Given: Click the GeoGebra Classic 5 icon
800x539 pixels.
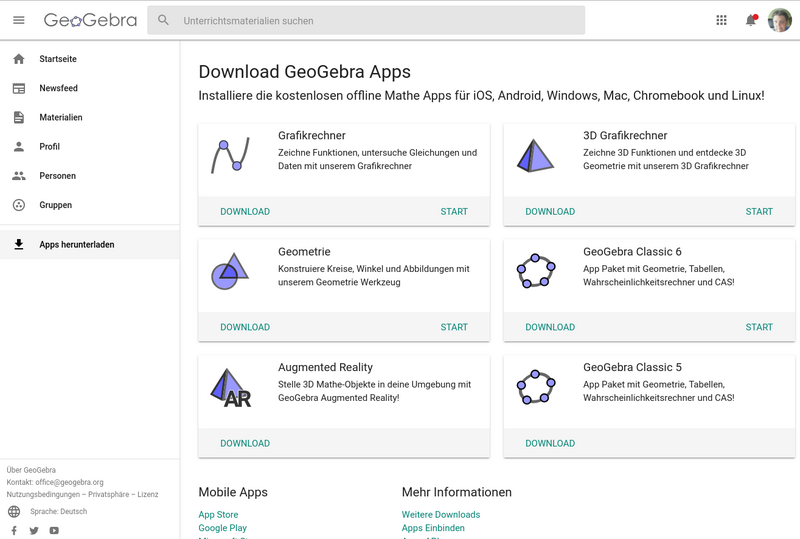Looking at the screenshot, I should [536, 387].
